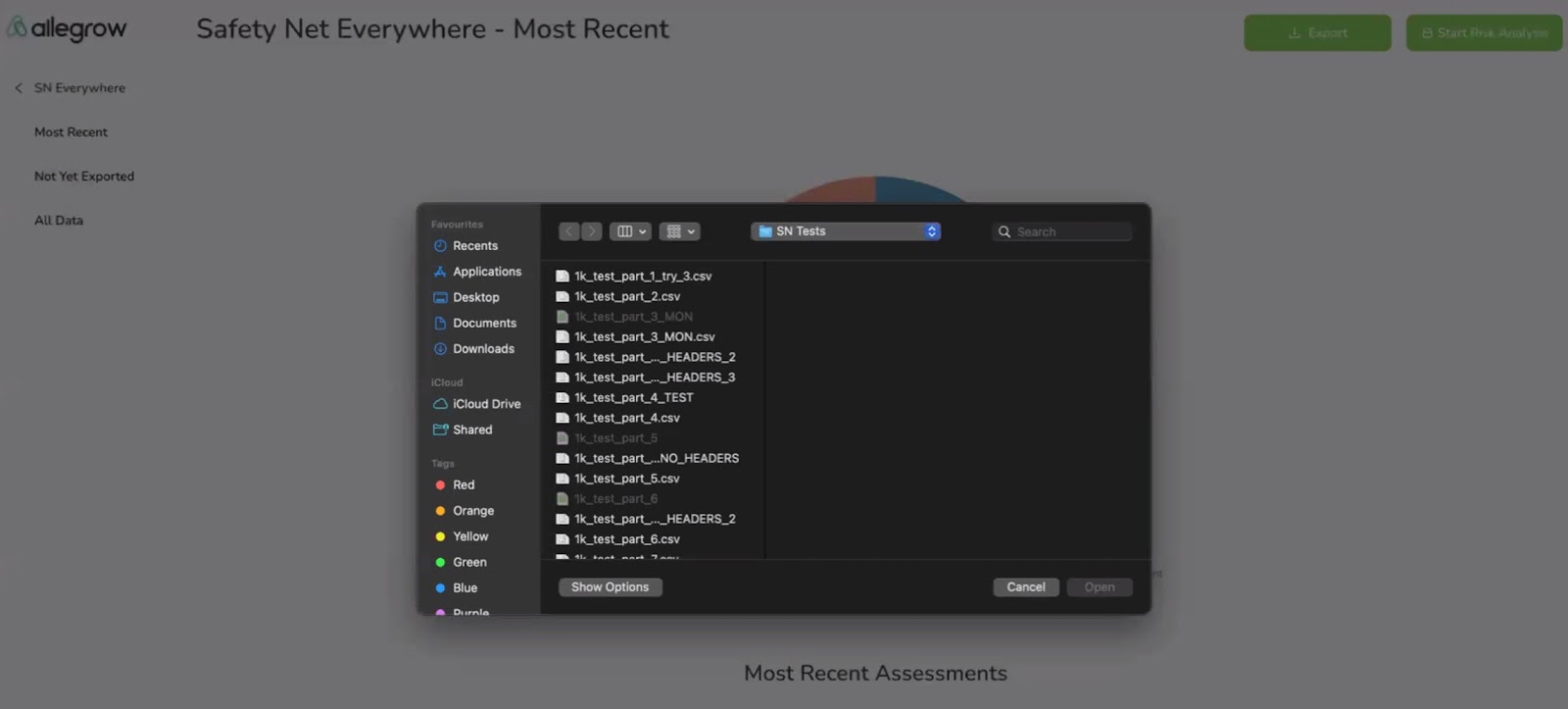Screen dimensions: 1568x709
Task: Click the Desktop icon in the sidebar
Action: [440, 297]
